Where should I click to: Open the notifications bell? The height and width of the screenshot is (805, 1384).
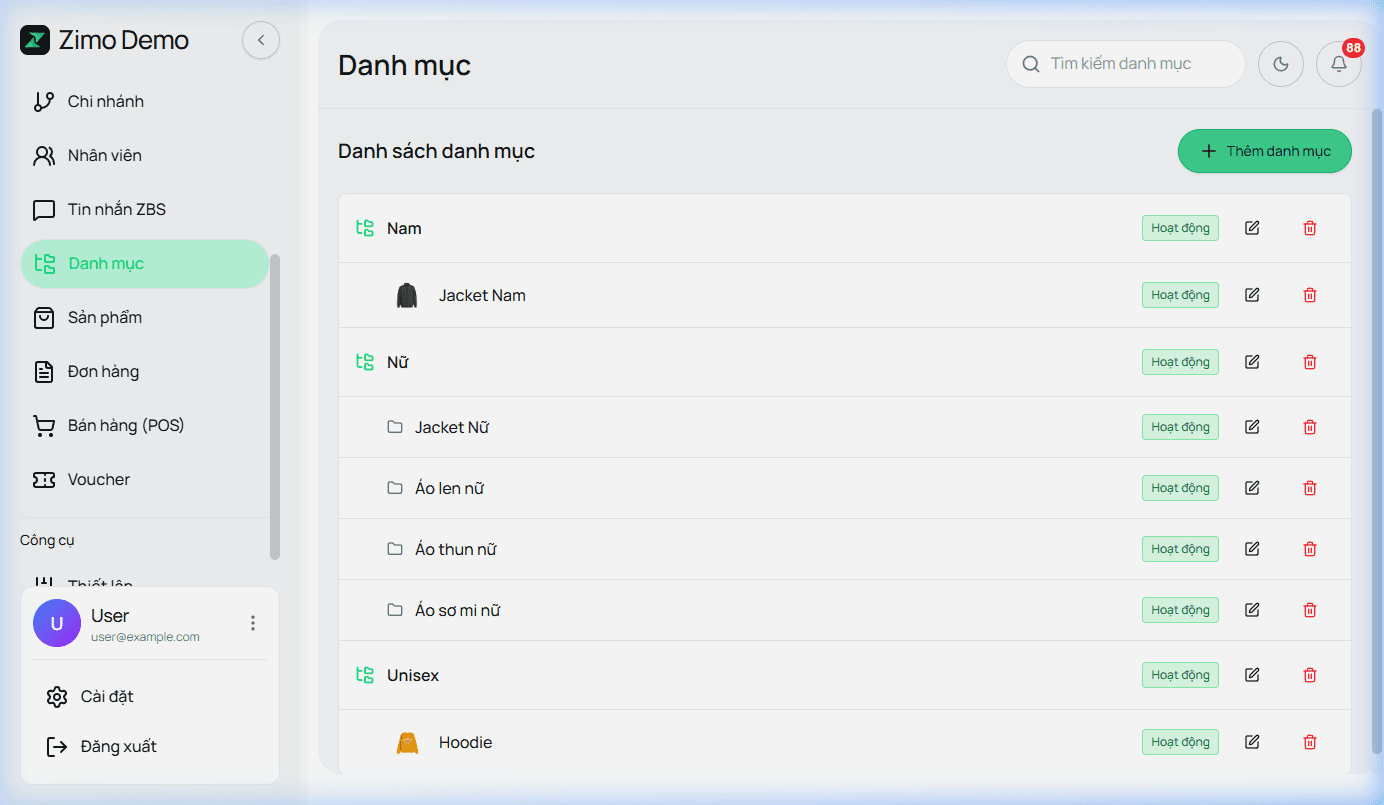[1339, 65]
